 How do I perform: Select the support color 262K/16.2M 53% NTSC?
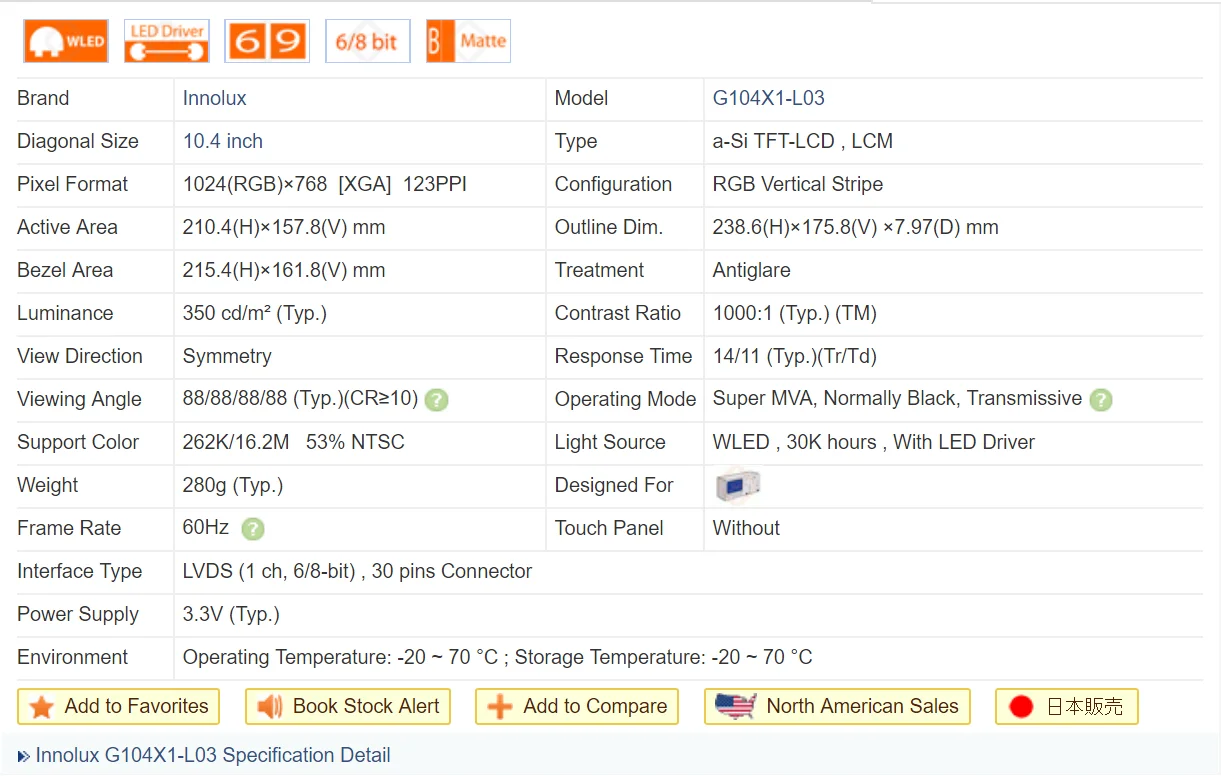[294, 442]
